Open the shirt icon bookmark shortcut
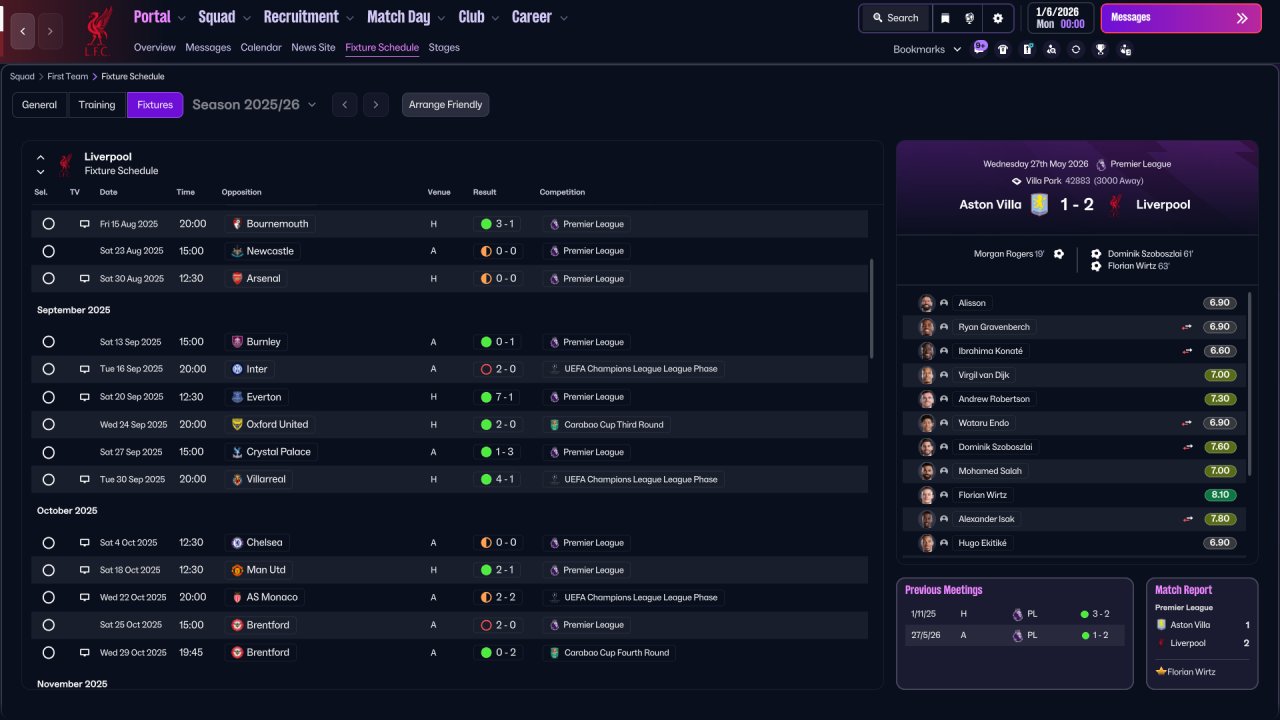1280x720 pixels. pos(1003,49)
